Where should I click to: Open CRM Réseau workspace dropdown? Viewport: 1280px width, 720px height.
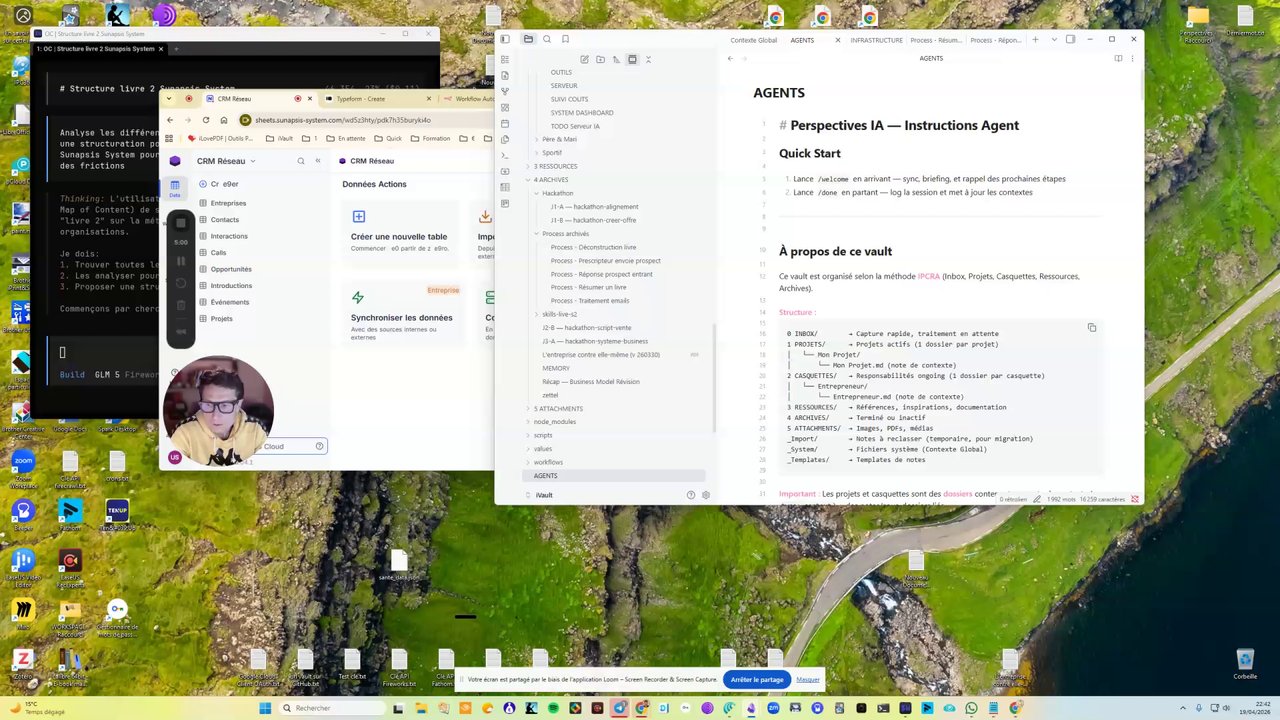click(x=226, y=161)
